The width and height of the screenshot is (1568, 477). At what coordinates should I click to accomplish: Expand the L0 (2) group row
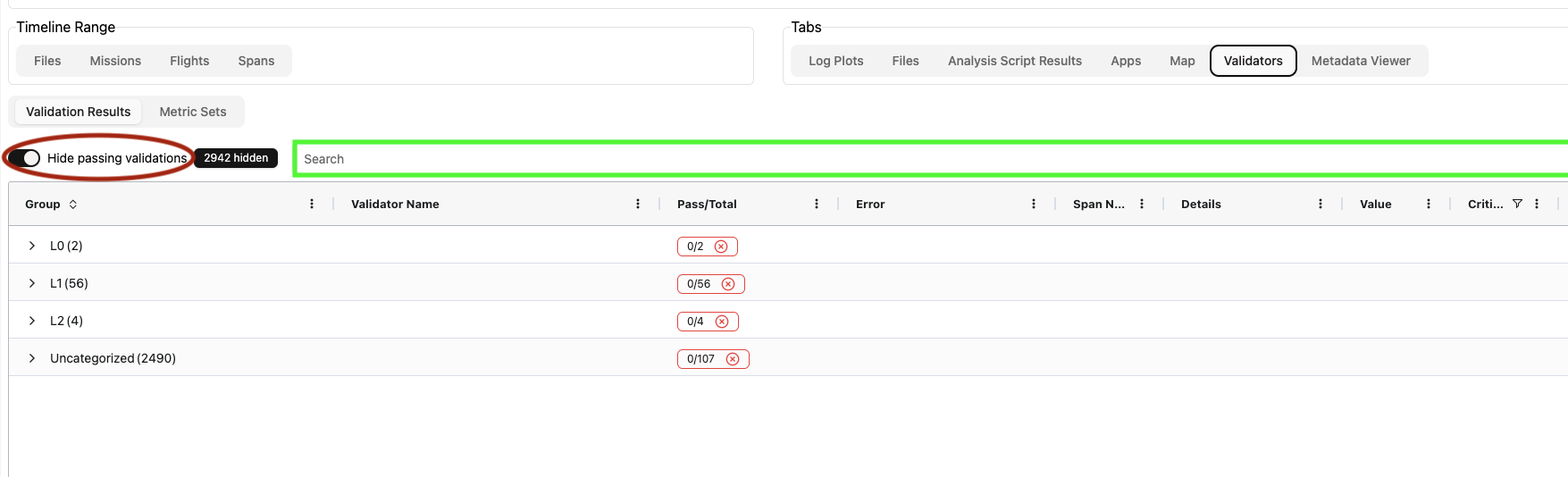click(x=32, y=246)
